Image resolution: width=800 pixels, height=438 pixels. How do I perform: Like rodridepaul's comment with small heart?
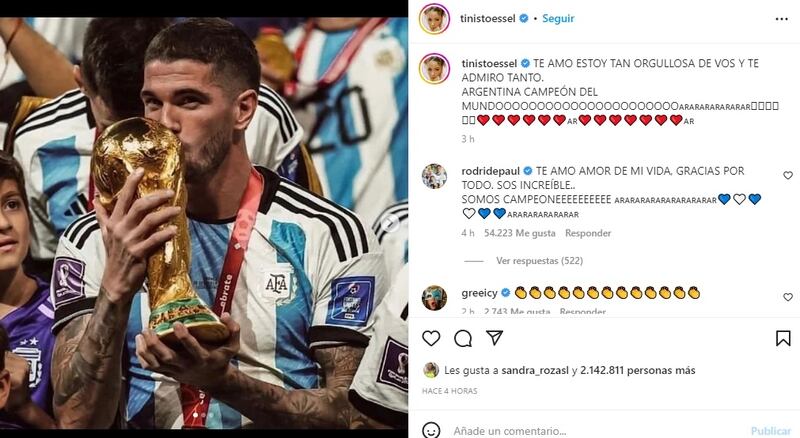(788, 175)
